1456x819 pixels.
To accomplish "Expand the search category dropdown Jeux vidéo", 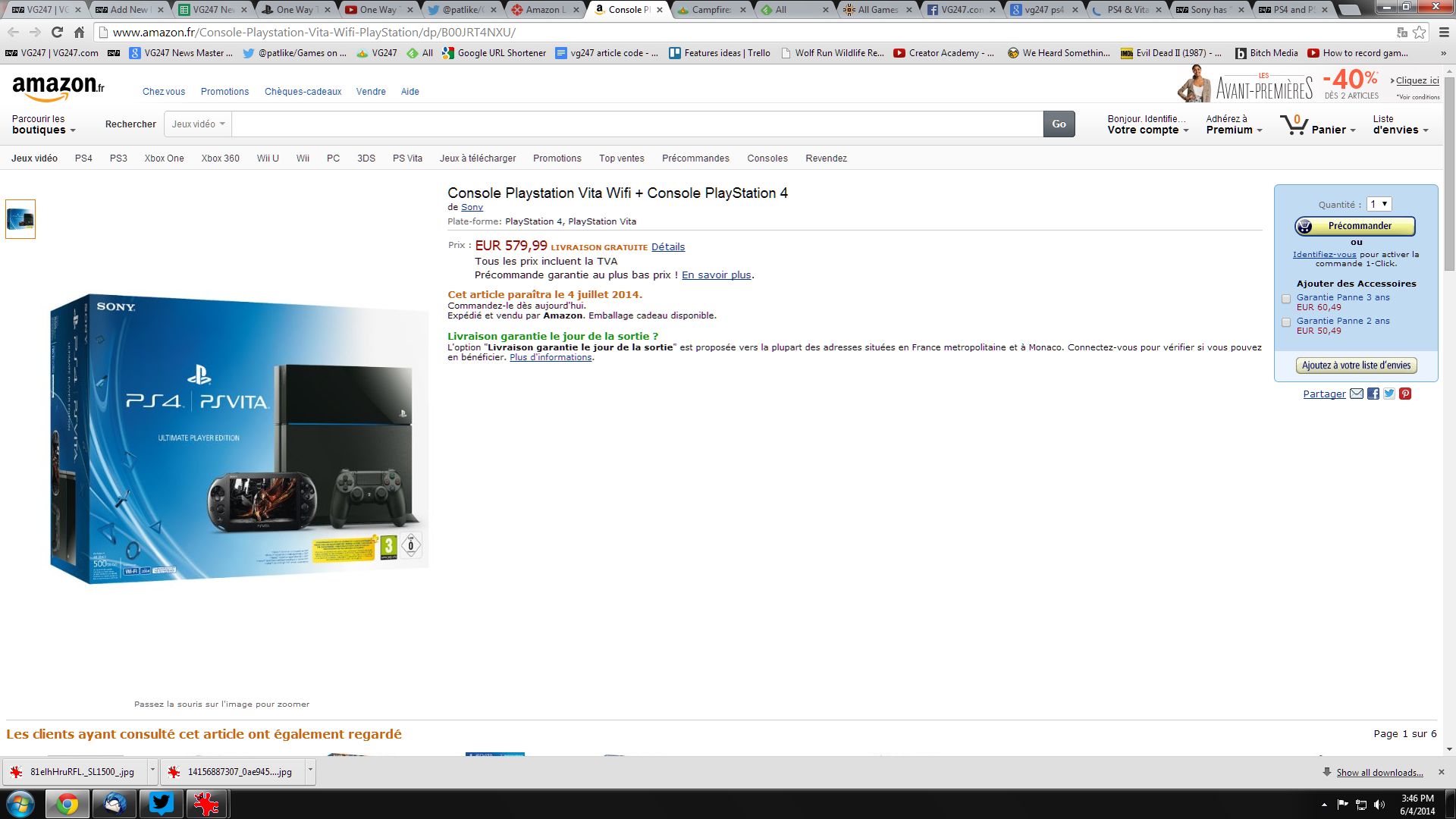I will (196, 124).
